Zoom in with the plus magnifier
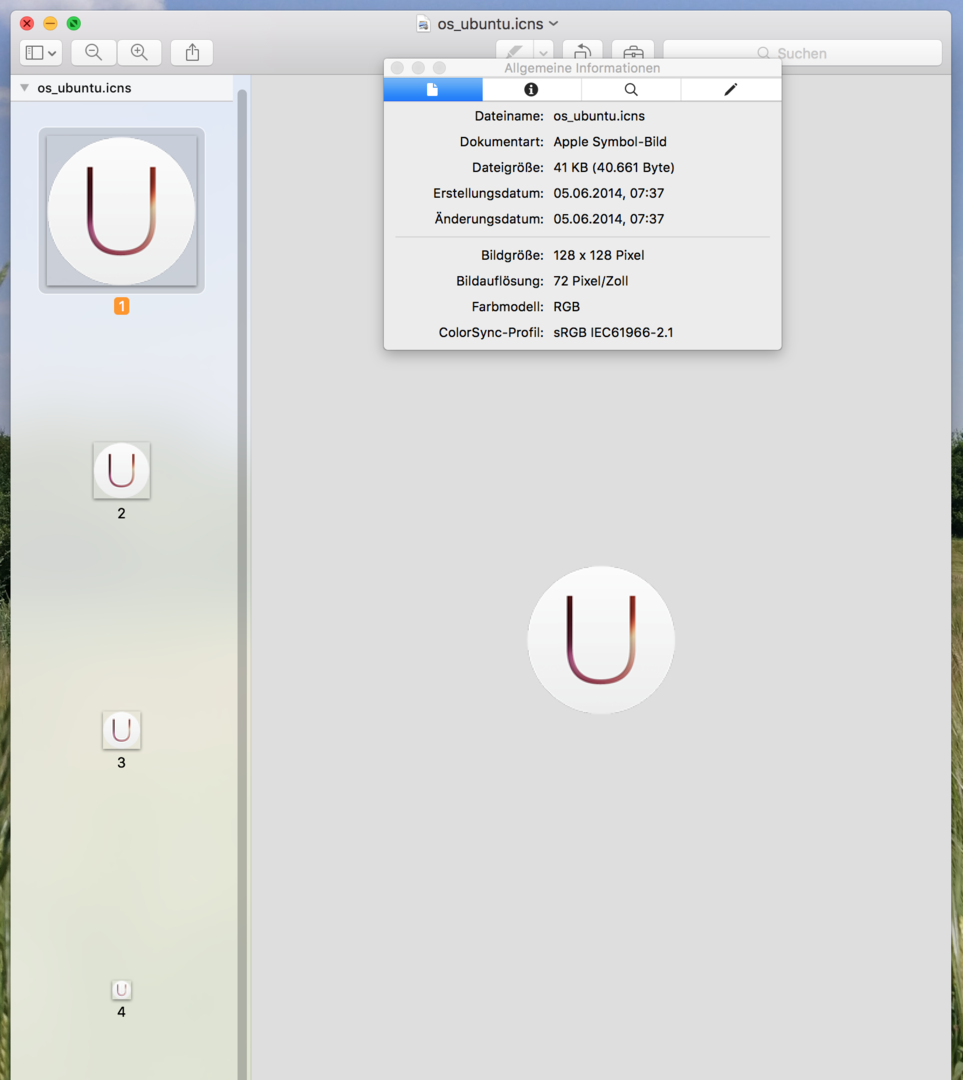The height and width of the screenshot is (1080, 963). [x=139, y=52]
